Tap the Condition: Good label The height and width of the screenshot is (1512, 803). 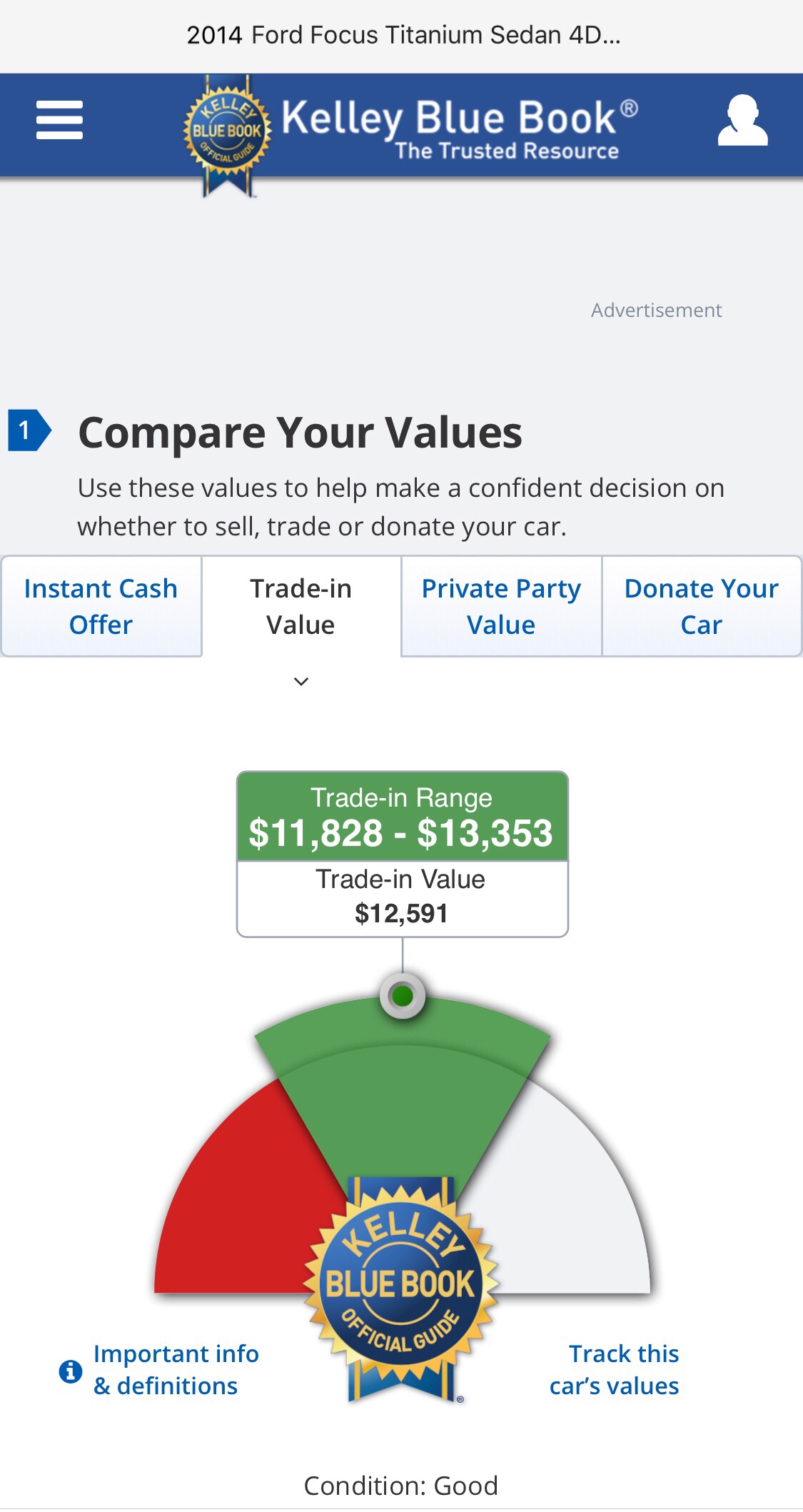click(401, 1486)
